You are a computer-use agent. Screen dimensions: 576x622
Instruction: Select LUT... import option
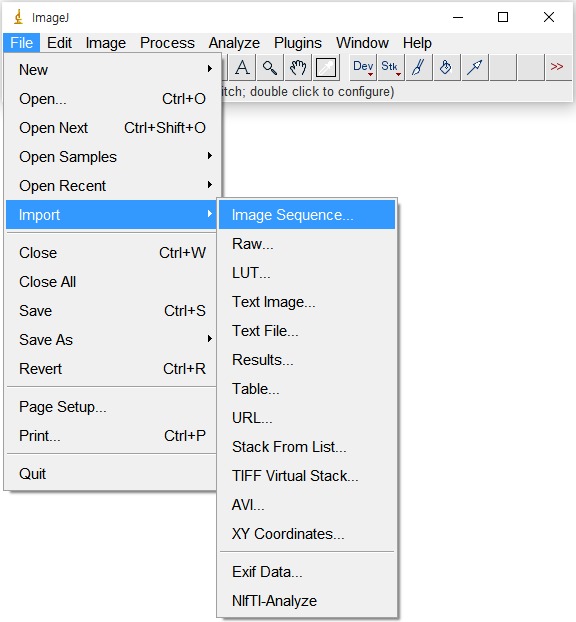[307, 273]
